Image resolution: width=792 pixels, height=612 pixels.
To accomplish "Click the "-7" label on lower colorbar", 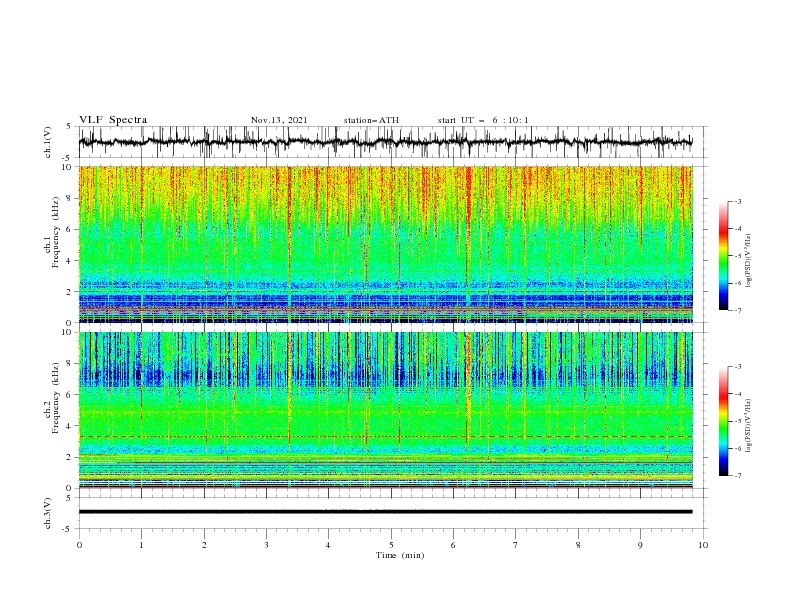I will coord(738,475).
